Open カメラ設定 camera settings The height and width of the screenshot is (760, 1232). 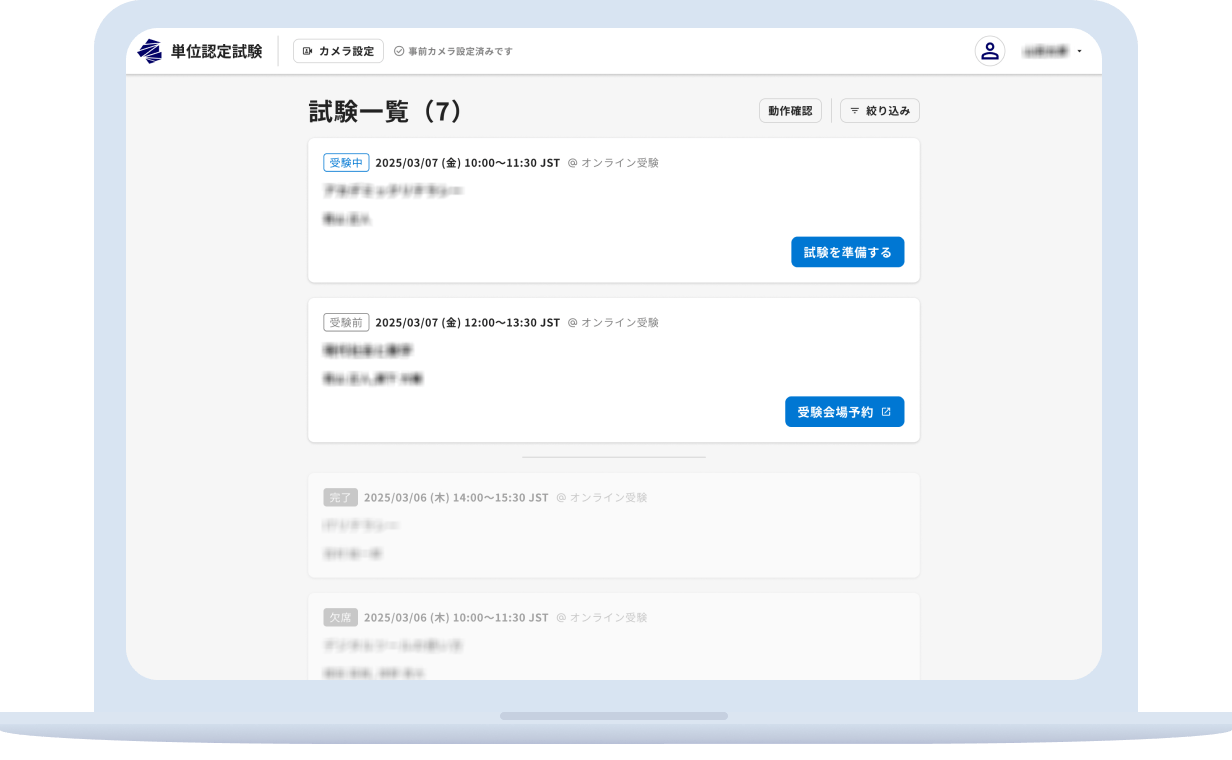point(338,50)
